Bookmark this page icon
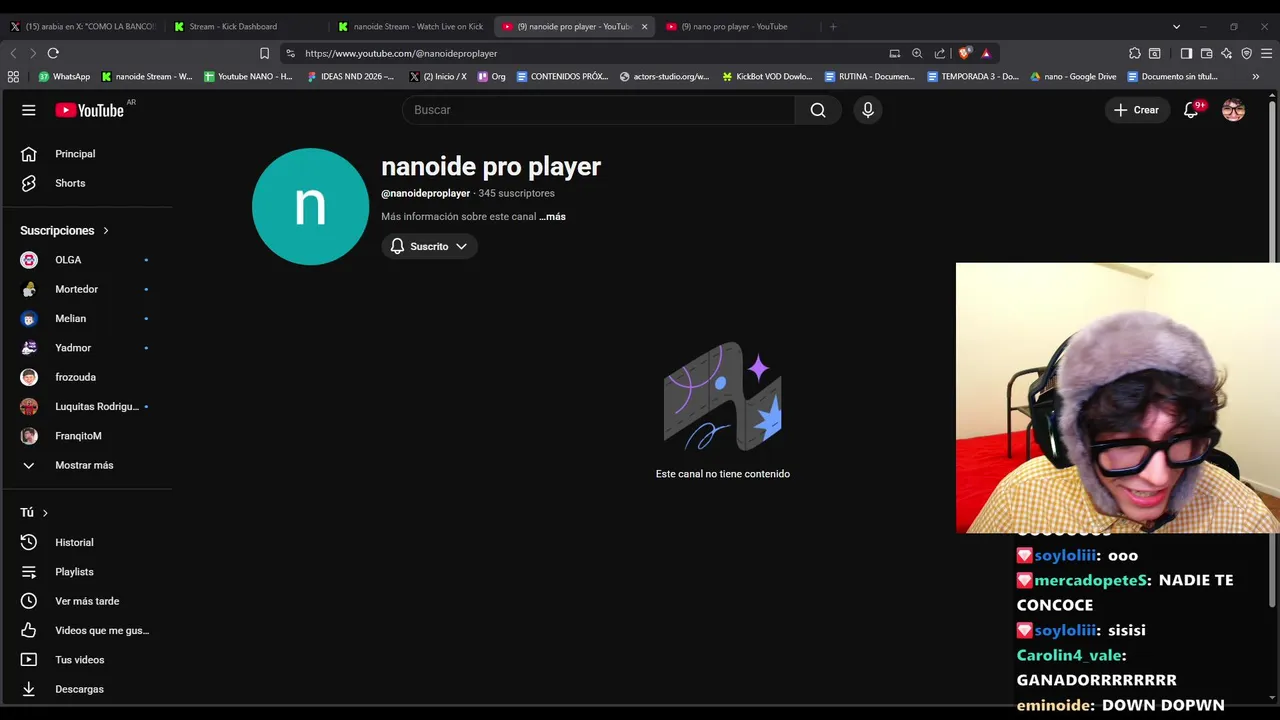 [x=265, y=53]
